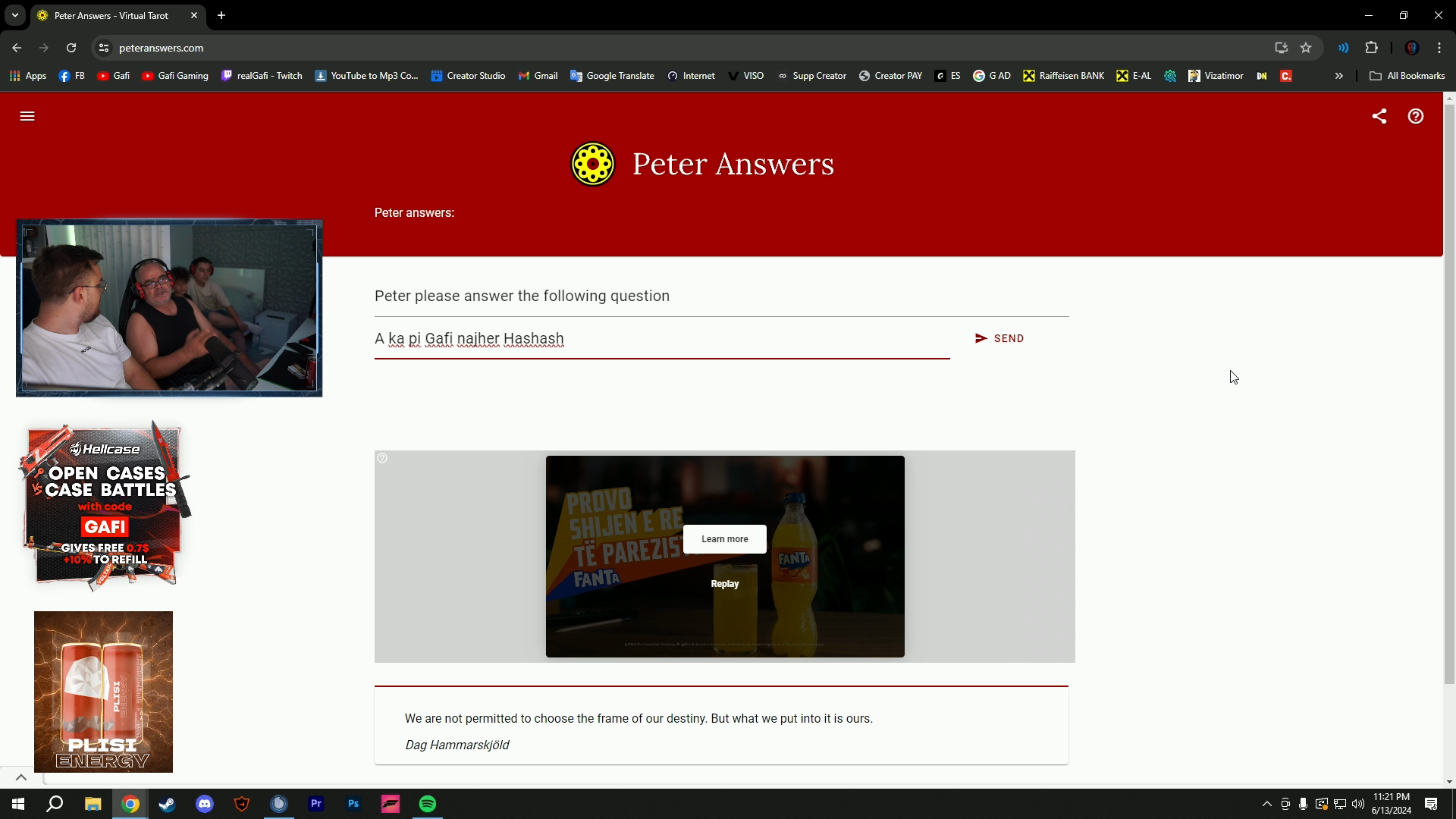The width and height of the screenshot is (1456, 819).
Task: Click the ad info icon on banner
Action: pos(382,458)
